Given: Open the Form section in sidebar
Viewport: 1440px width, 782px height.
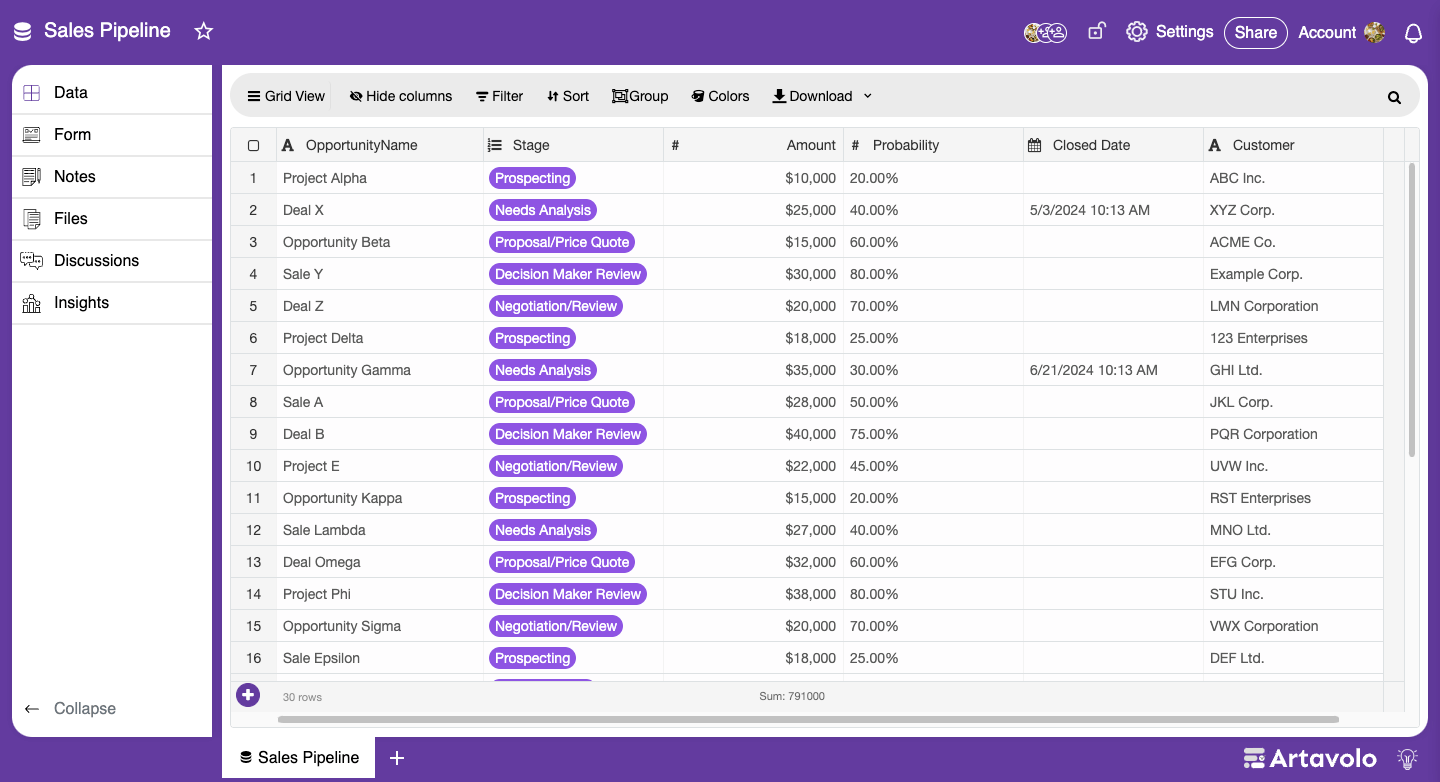Looking at the screenshot, I should (112, 134).
